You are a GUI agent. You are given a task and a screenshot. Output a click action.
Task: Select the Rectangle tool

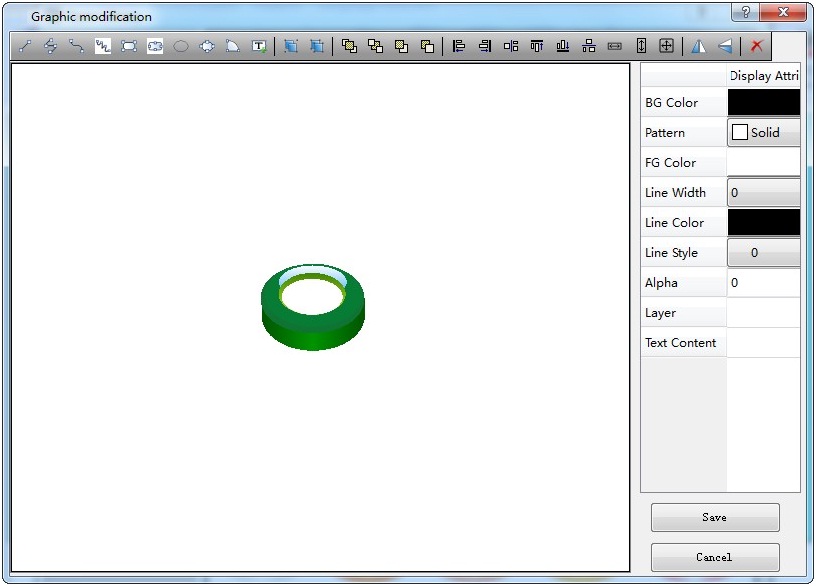coord(128,46)
